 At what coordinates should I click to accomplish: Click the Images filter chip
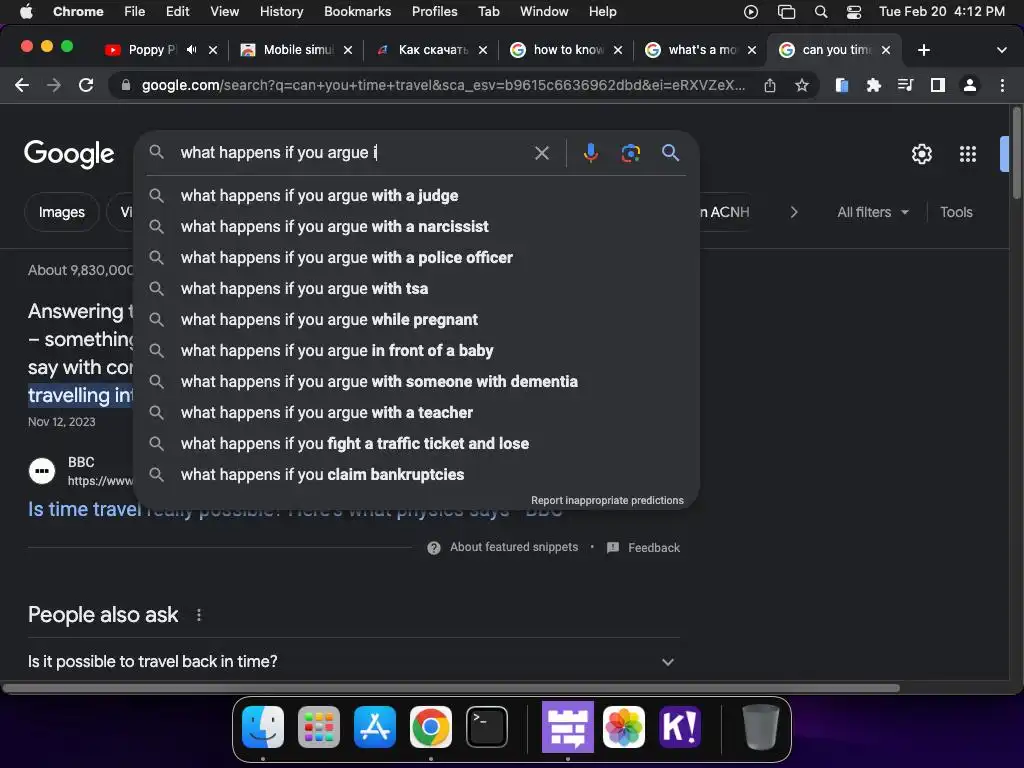pos(61,212)
